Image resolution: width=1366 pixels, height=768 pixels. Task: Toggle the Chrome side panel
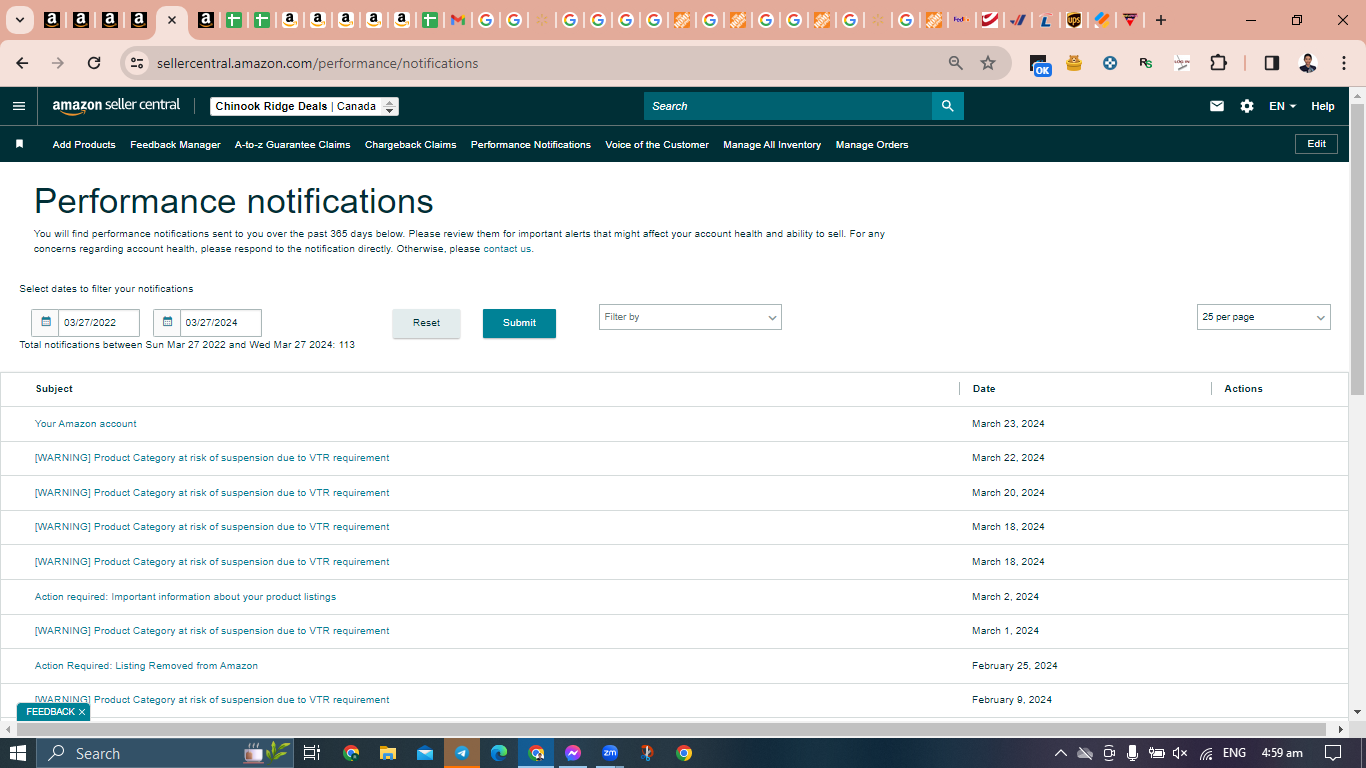1272,63
